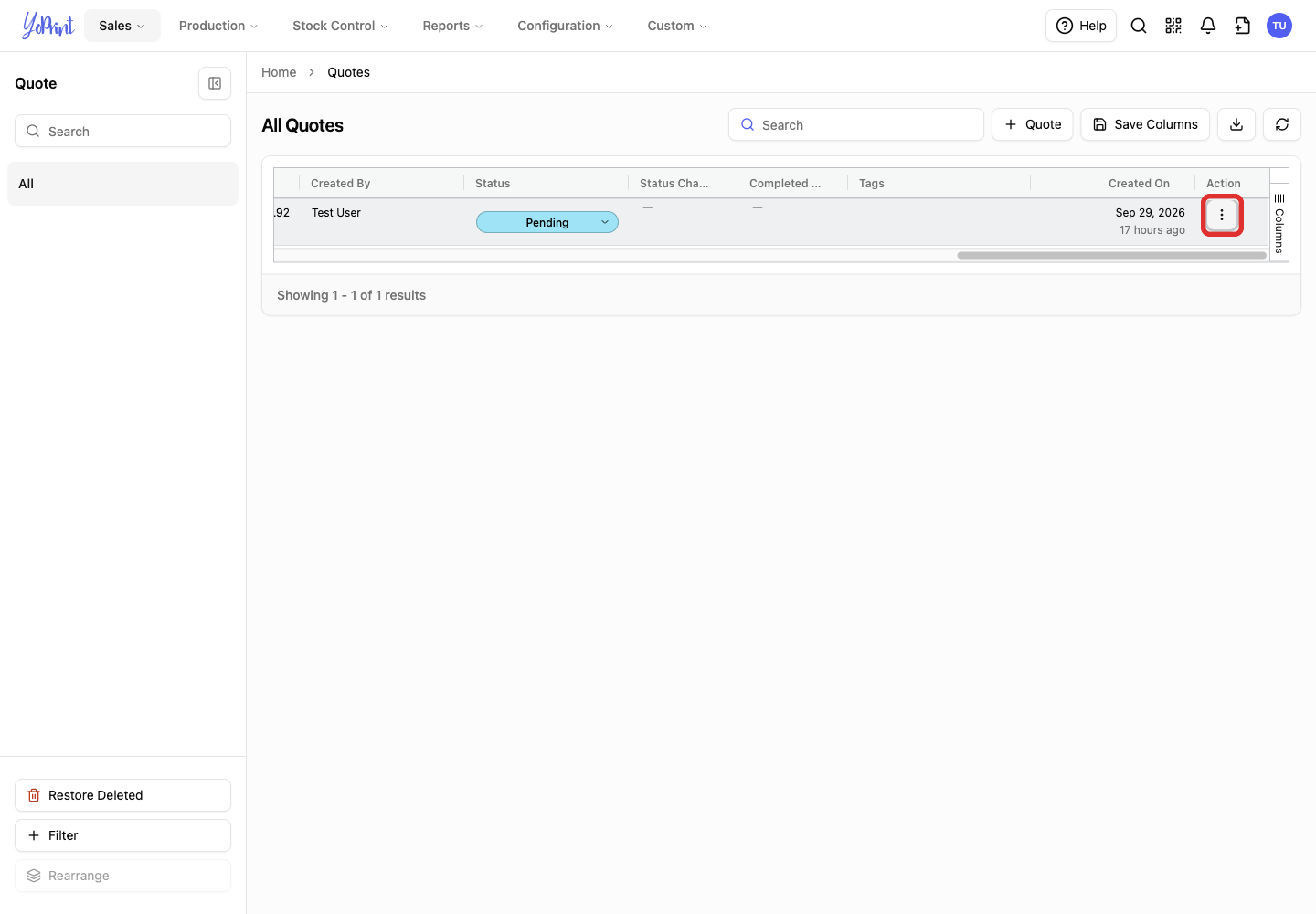
Task: Open the QR code scanner icon
Action: 1173,26
